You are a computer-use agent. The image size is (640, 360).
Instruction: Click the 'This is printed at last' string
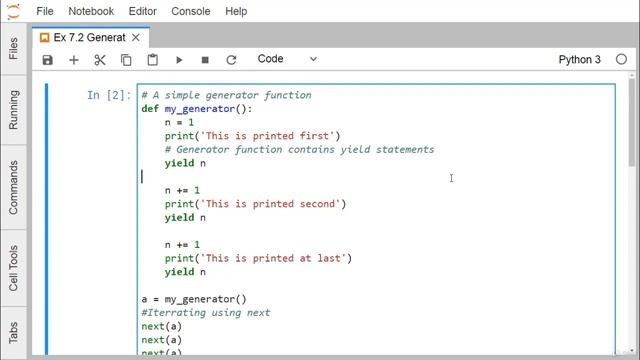click(273, 258)
